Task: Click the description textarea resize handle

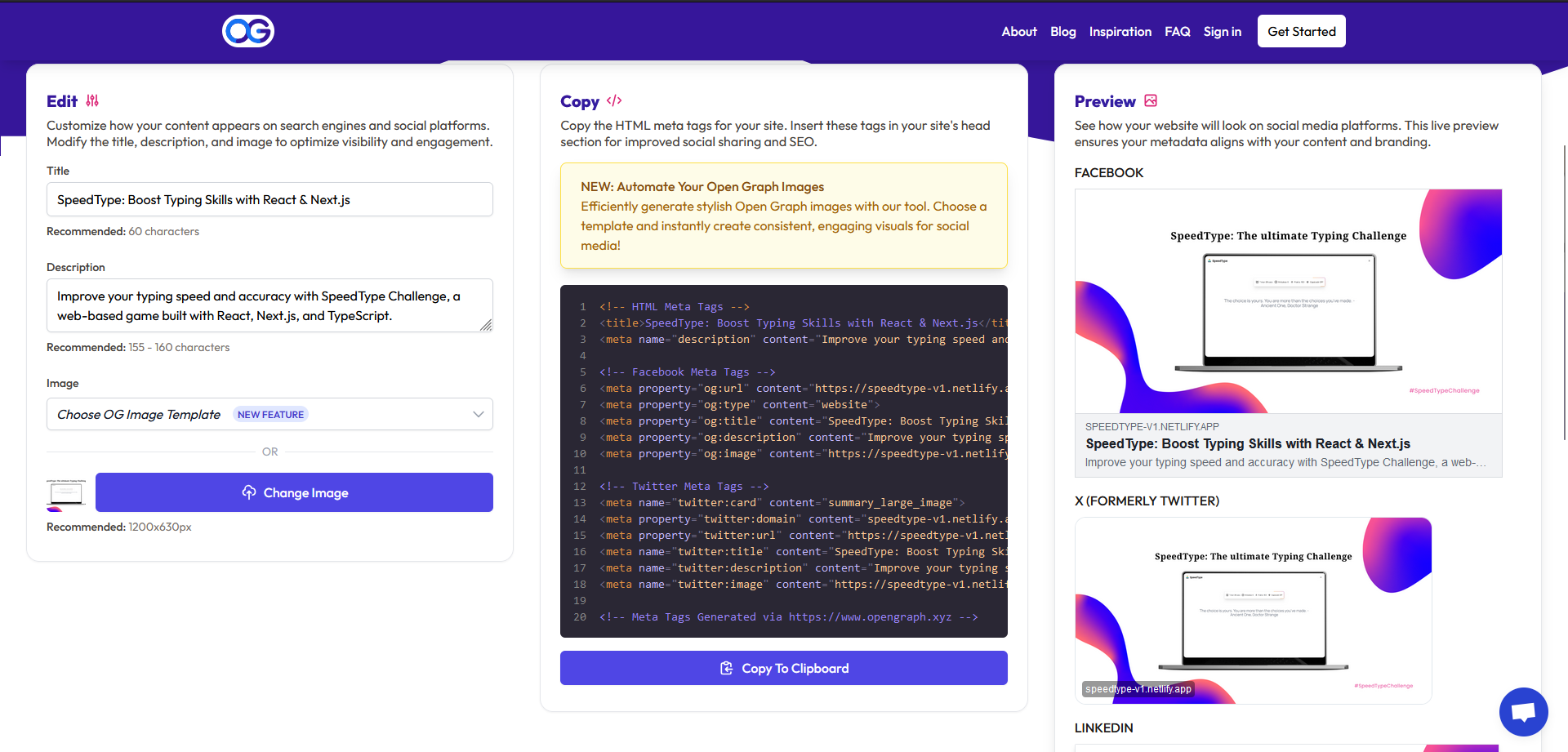Action: [x=486, y=325]
